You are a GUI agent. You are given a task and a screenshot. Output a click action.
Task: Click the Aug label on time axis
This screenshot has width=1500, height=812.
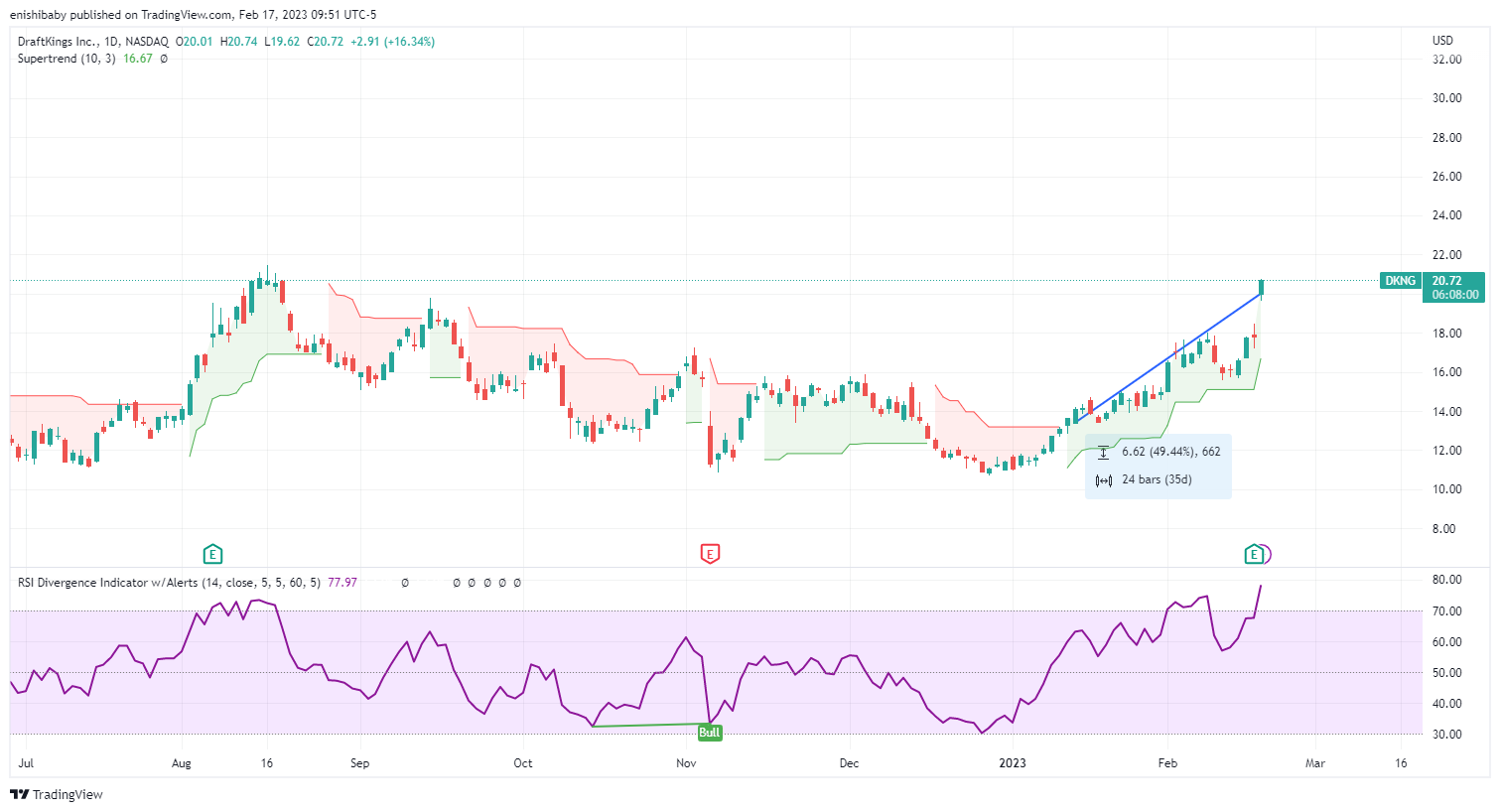(x=181, y=763)
